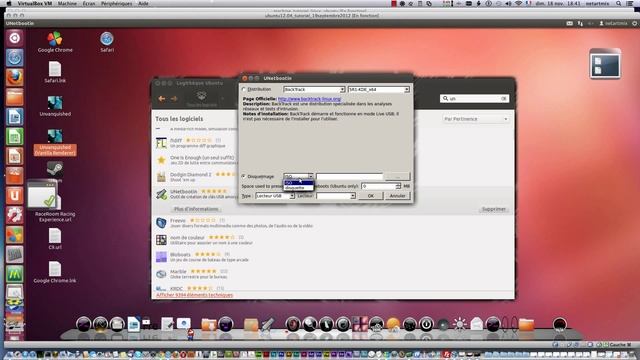Choose ISO in the open dropdown list

pos(298,182)
